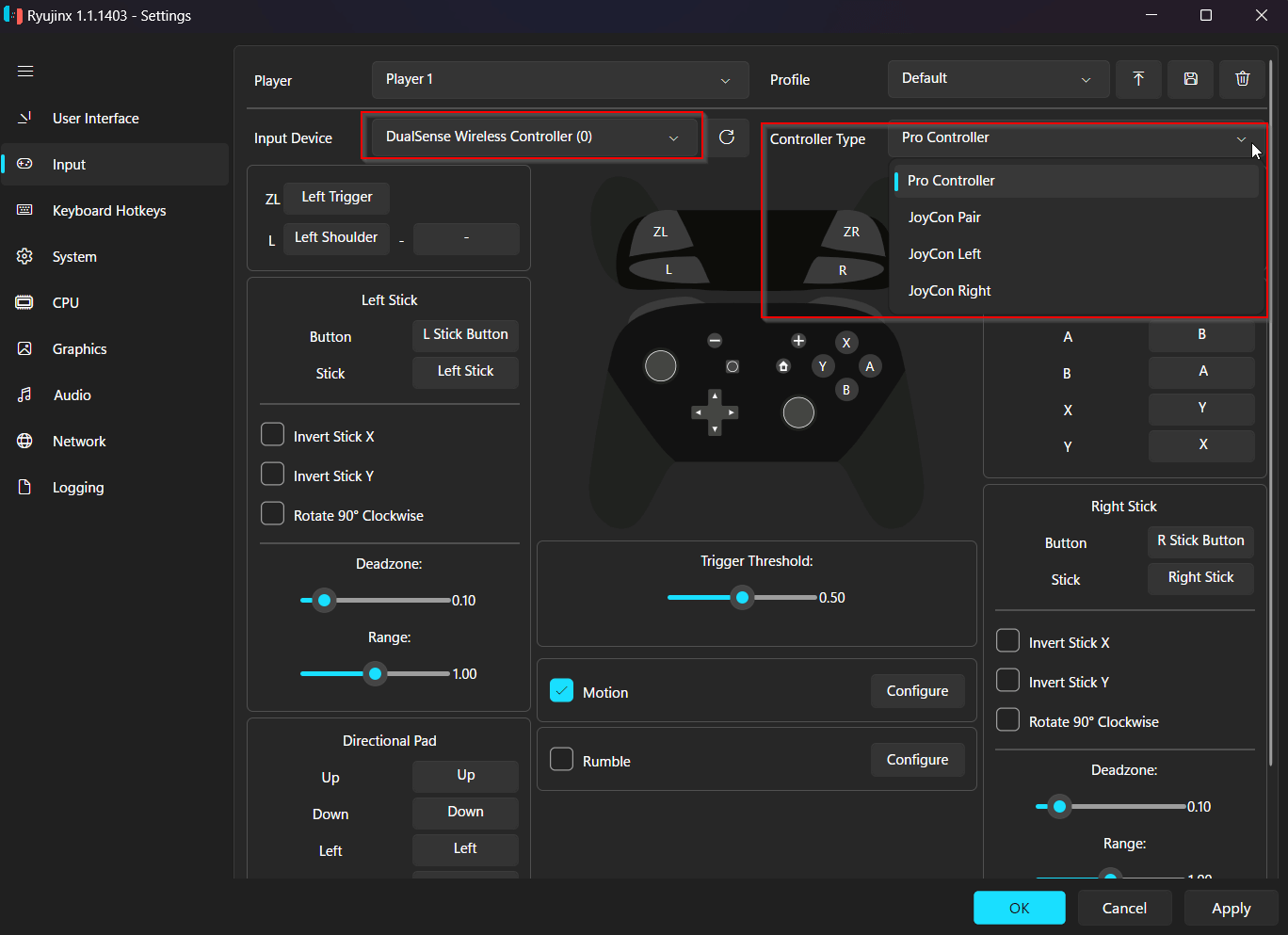Enable Invert Stick X for Right Stick
This screenshot has height=935, width=1288.
coord(1007,640)
